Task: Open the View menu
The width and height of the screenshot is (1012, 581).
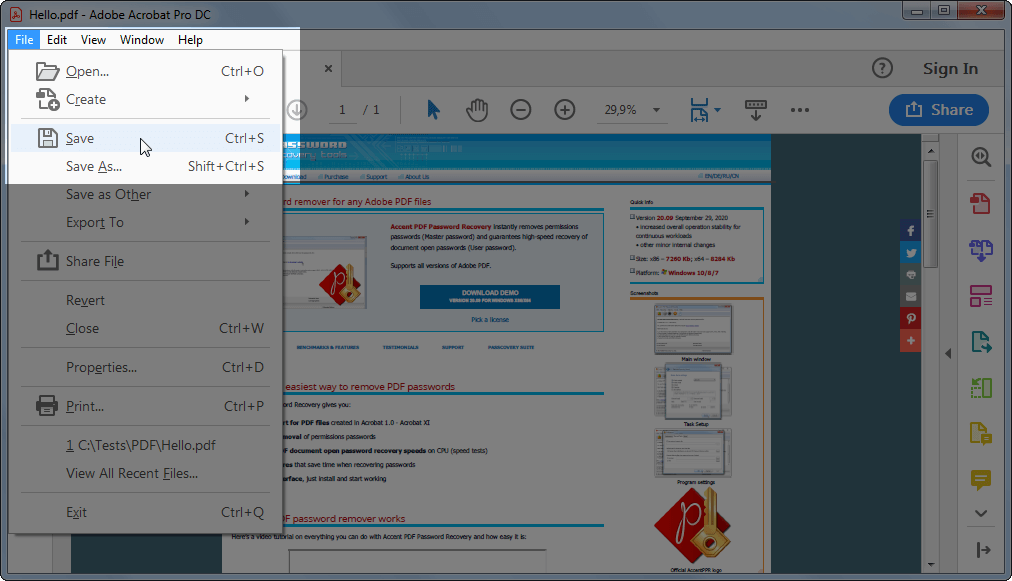Action: coord(93,39)
